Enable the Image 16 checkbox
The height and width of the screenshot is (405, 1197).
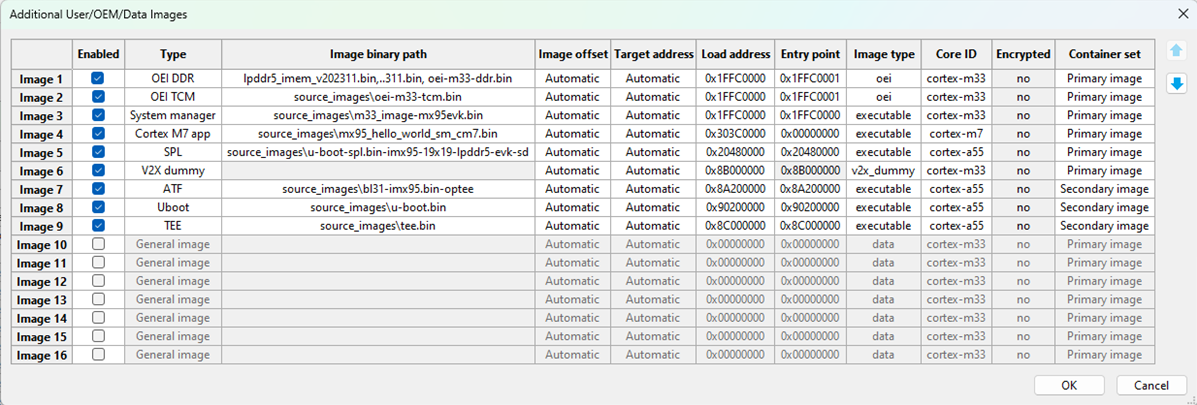point(98,355)
